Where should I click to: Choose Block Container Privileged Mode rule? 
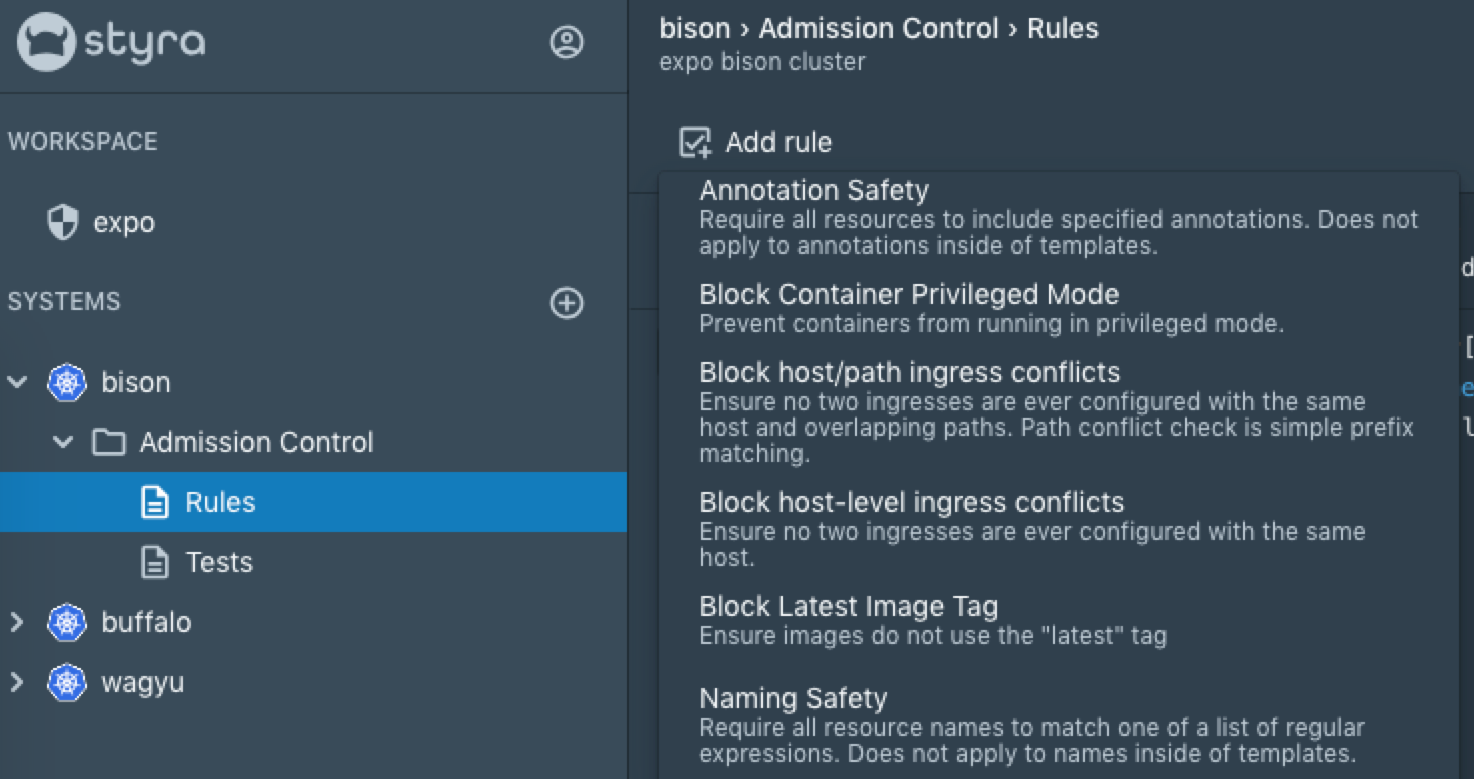point(909,294)
